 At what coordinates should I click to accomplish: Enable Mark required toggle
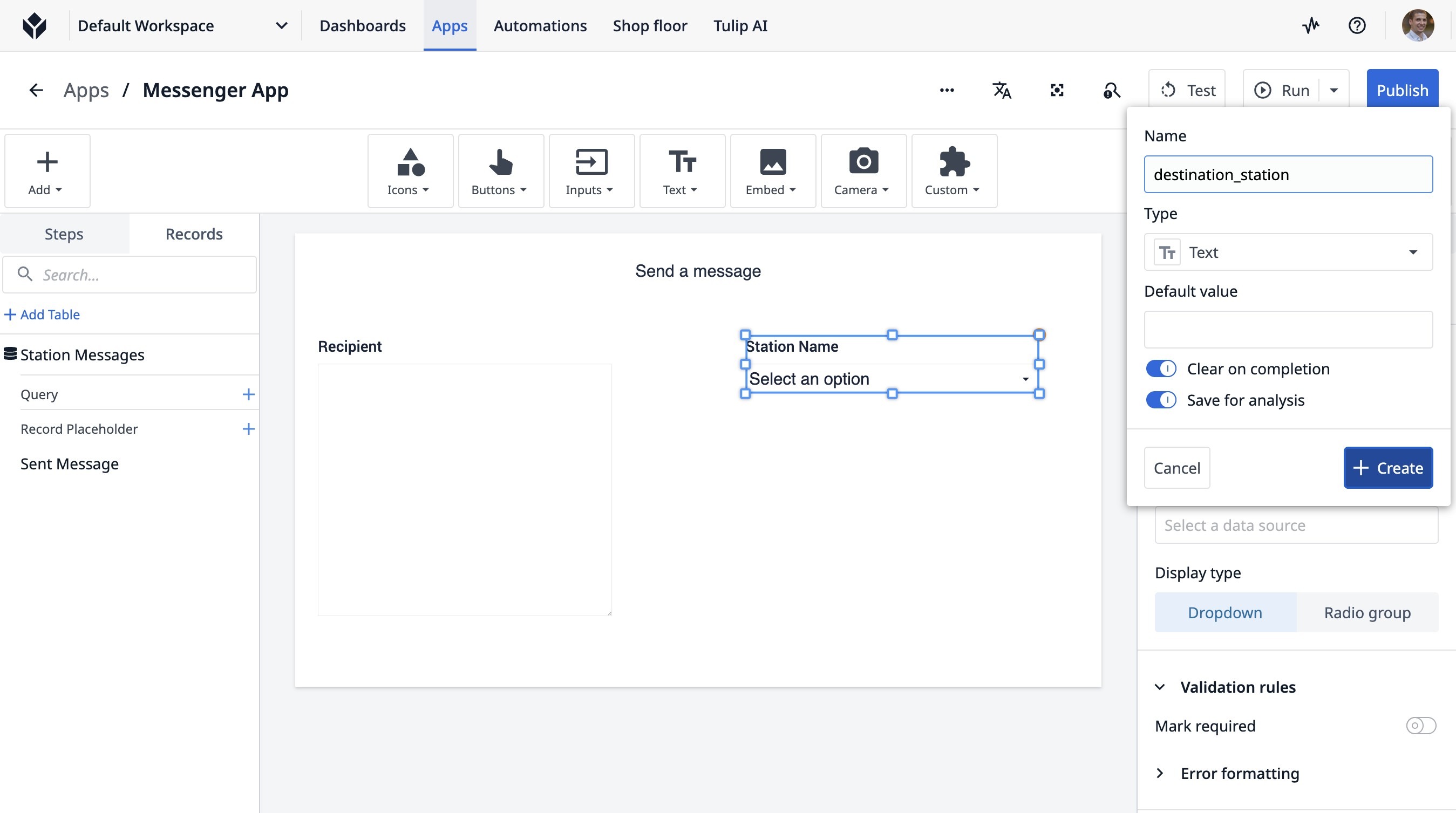click(x=1420, y=726)
